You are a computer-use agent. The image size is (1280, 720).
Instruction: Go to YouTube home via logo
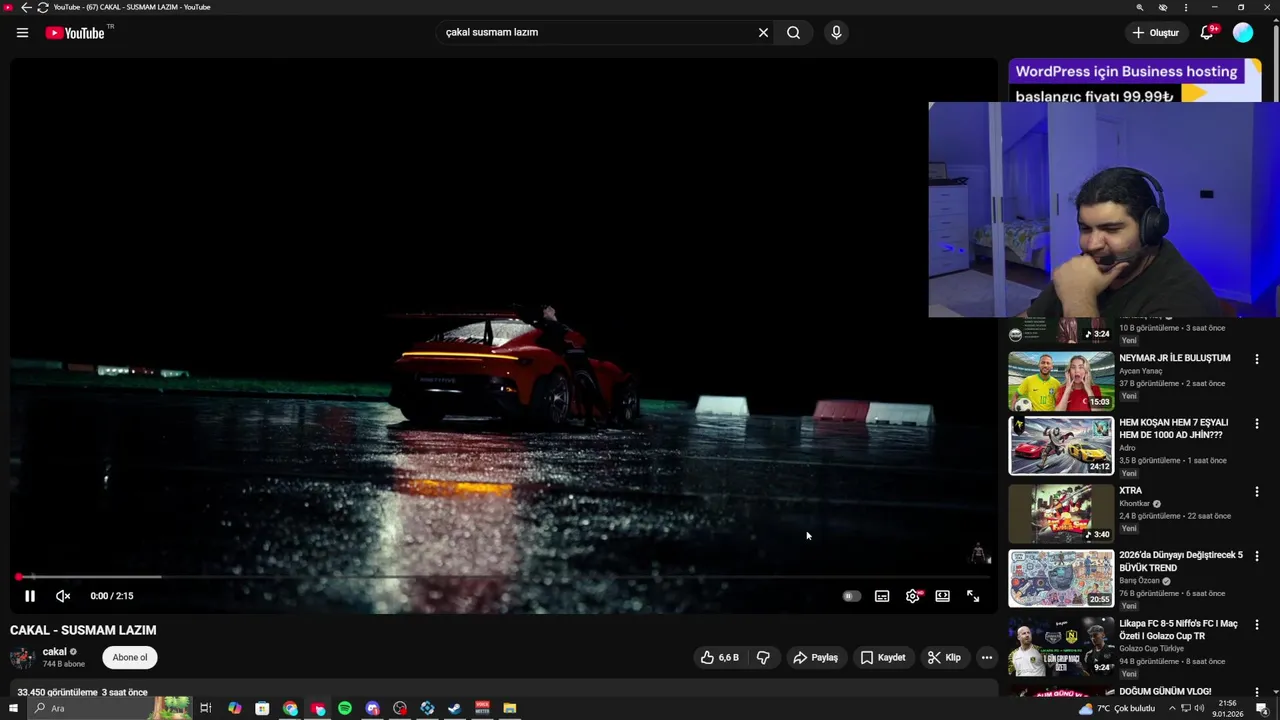tap(75, 33)
